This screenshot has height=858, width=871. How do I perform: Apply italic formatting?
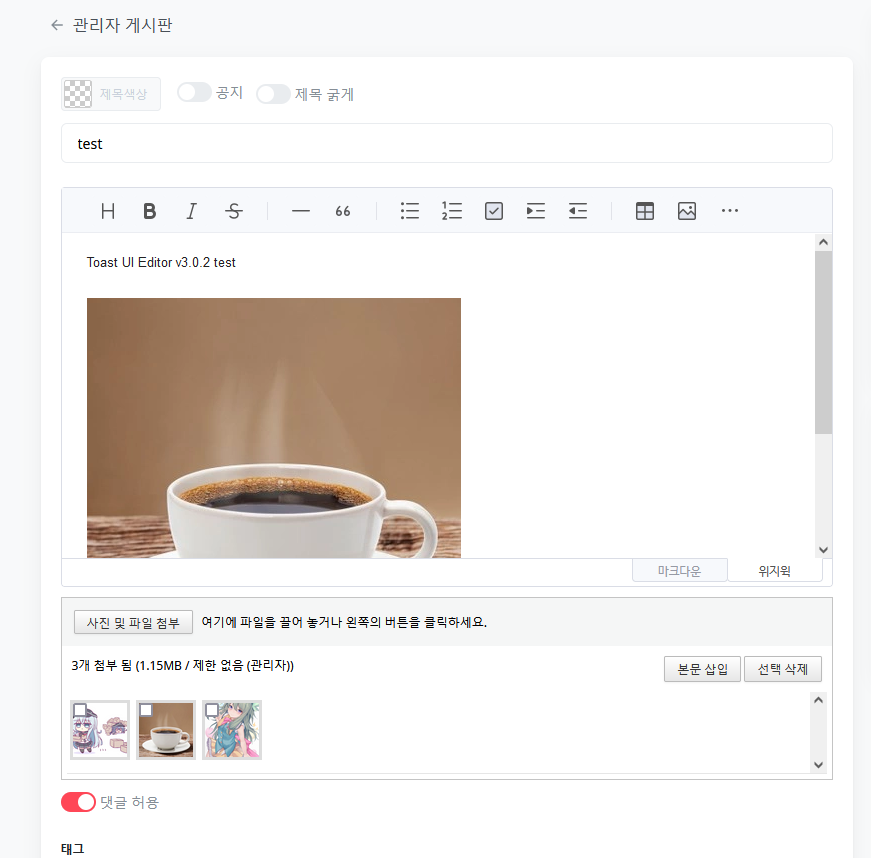[x=192, y=211]
